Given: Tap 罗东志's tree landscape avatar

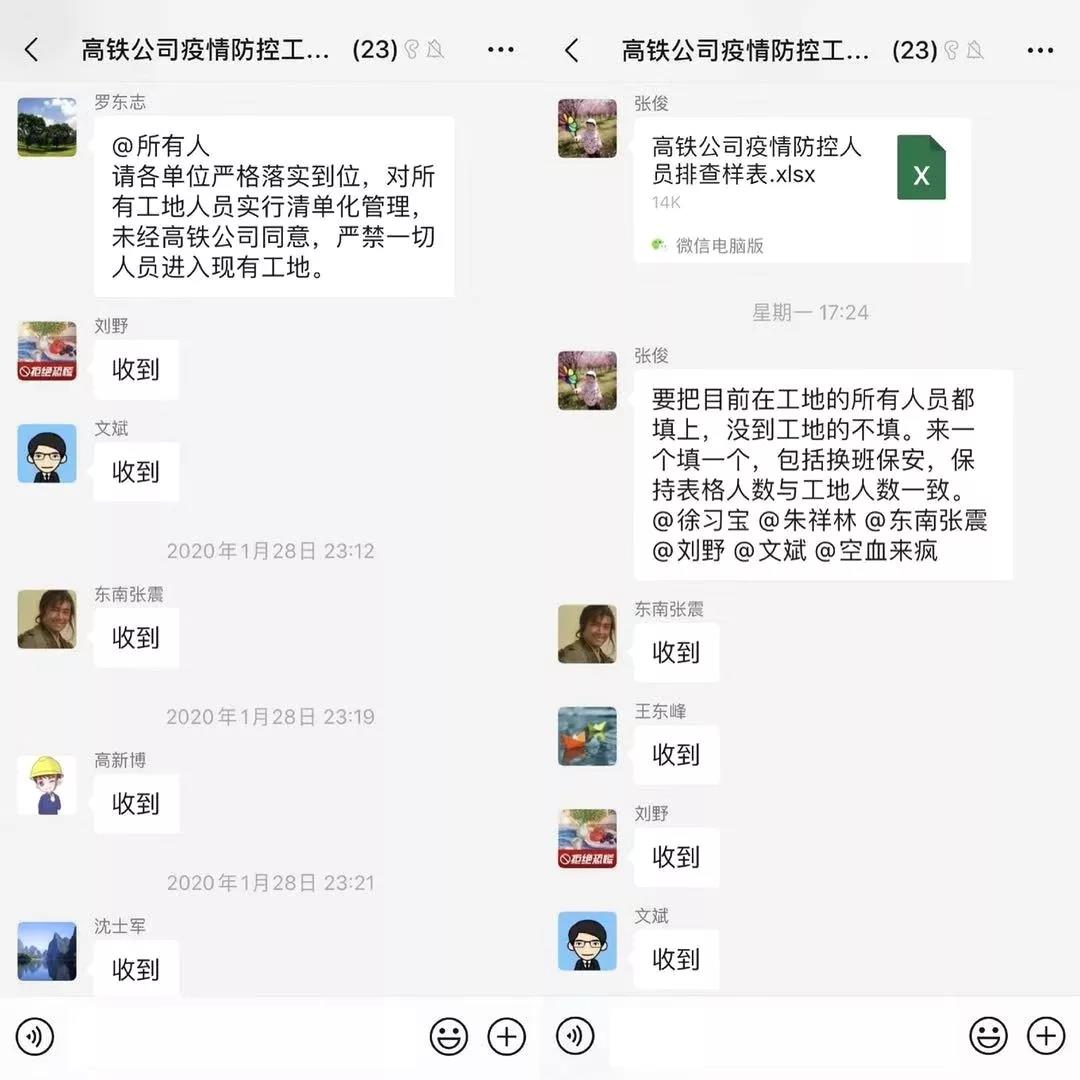Looking at the screenshot, I should click(47, 127).
